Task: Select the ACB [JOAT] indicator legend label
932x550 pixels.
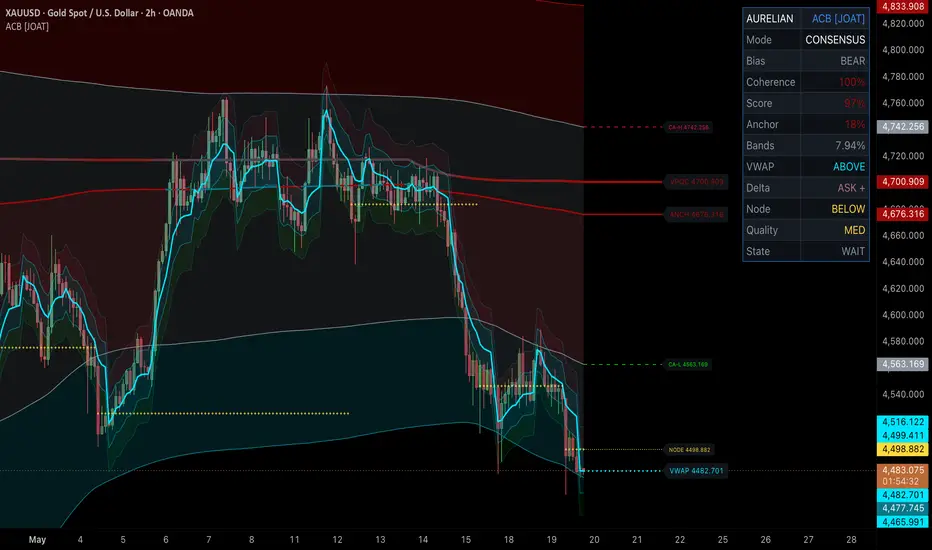Action: (27, 26)
